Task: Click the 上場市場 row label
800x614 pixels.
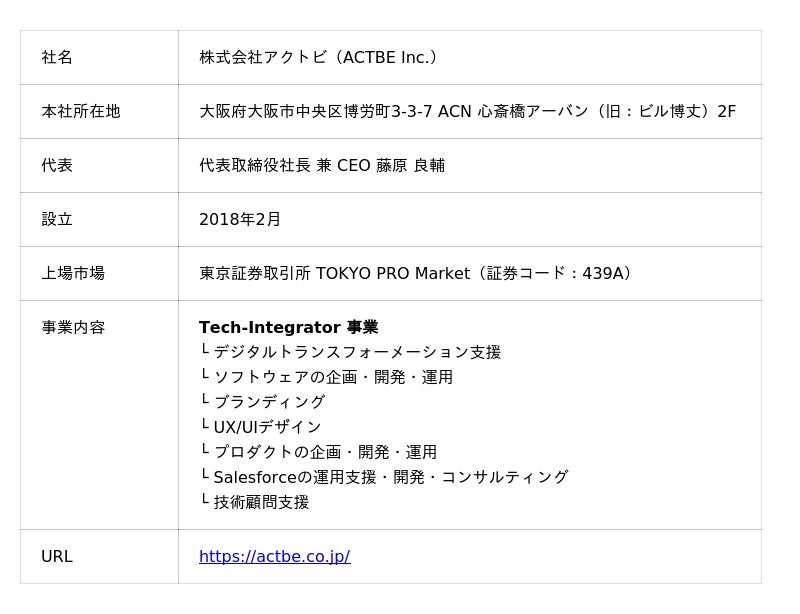Action: pyautogui.click(x=73, y=274)
